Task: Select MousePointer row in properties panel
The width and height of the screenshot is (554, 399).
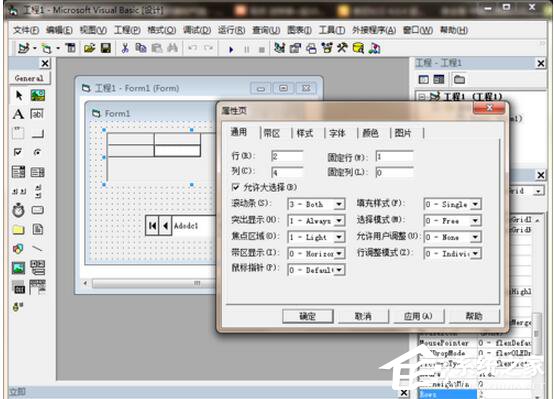Action: click(x=475, y=343)
